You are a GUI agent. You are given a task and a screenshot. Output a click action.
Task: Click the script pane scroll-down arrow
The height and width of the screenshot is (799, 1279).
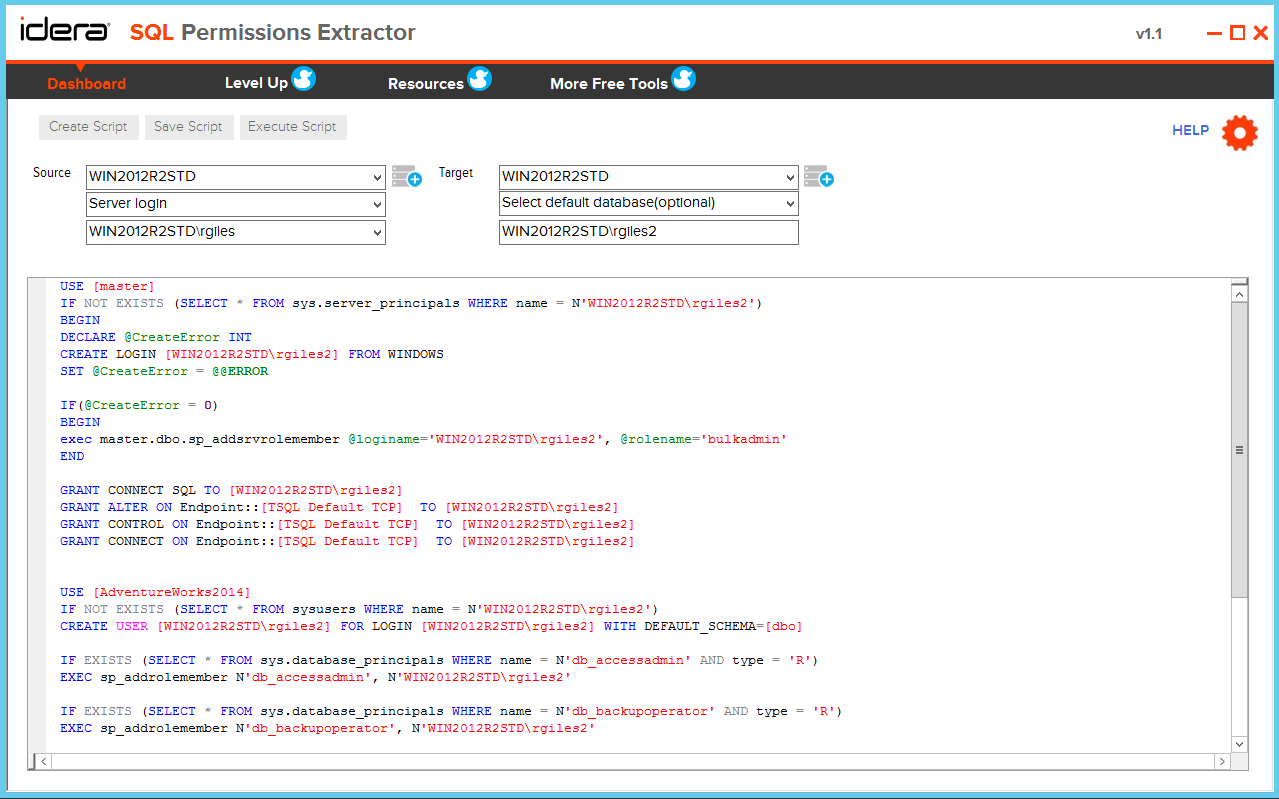pyautogui.click(x=1239, y=744)
